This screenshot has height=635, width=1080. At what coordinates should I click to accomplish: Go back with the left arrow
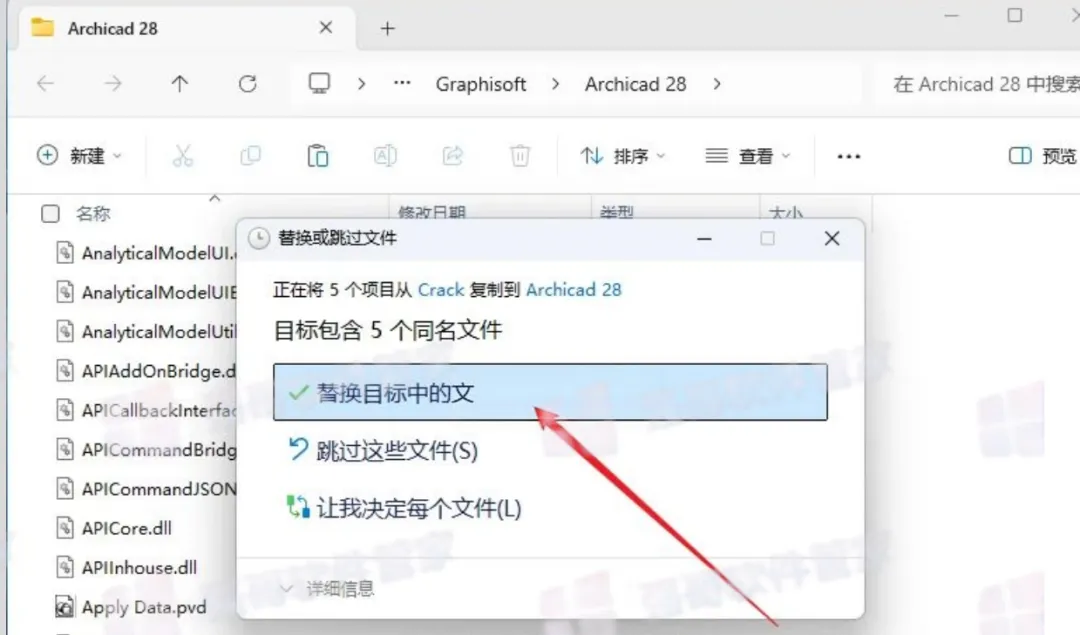click(45, 84)
